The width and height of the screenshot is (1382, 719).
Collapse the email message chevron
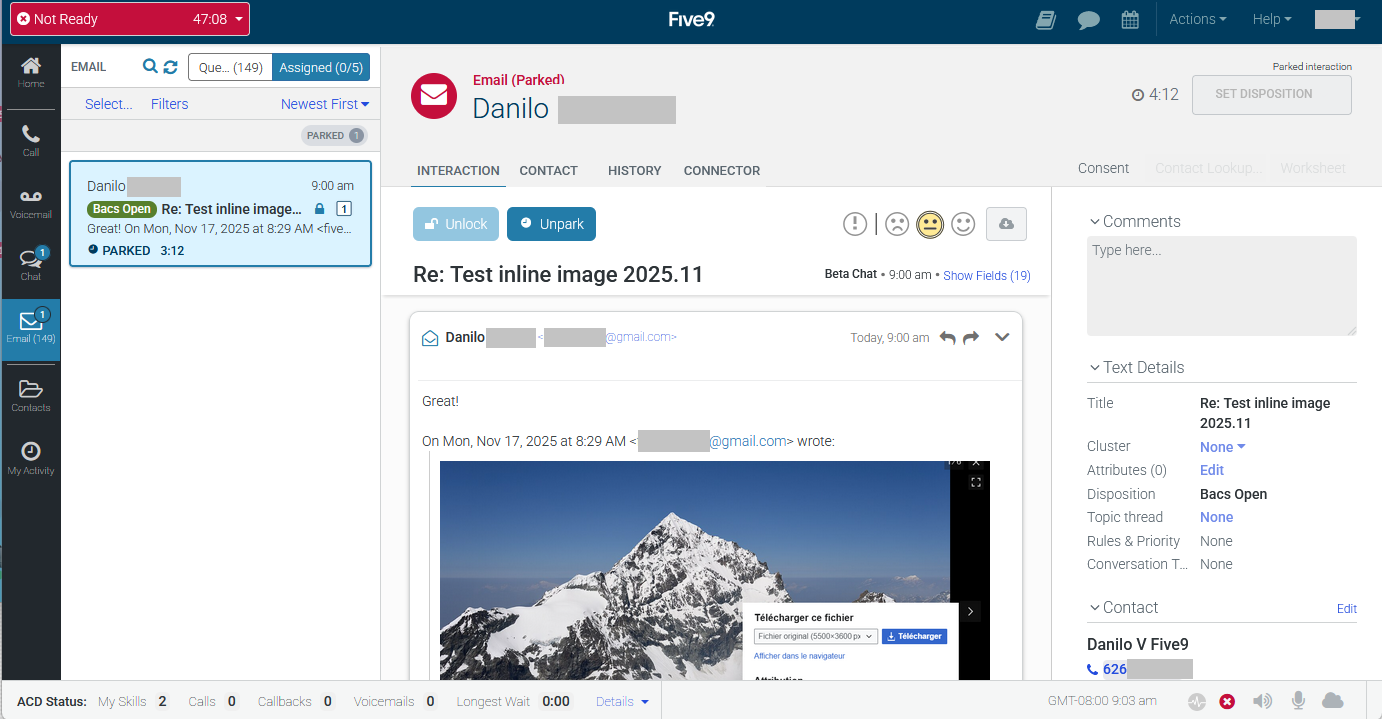click(x=1002, y=337)
